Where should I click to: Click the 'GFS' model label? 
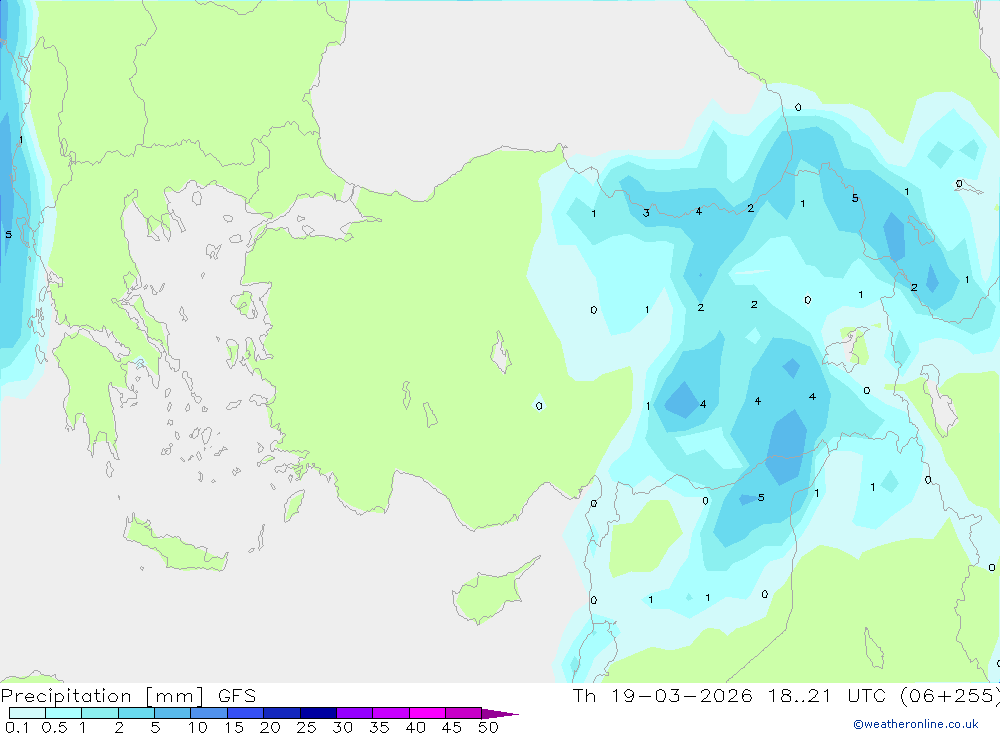[237, 696]
